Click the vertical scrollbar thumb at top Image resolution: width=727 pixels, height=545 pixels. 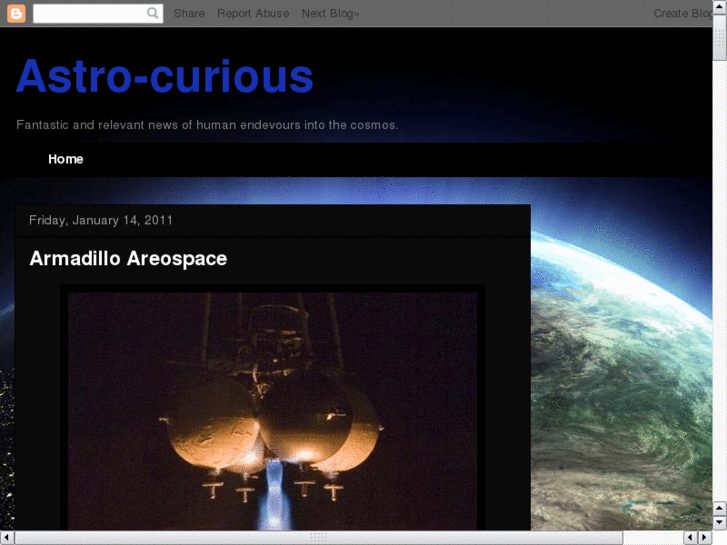click(x=720, y=38)
